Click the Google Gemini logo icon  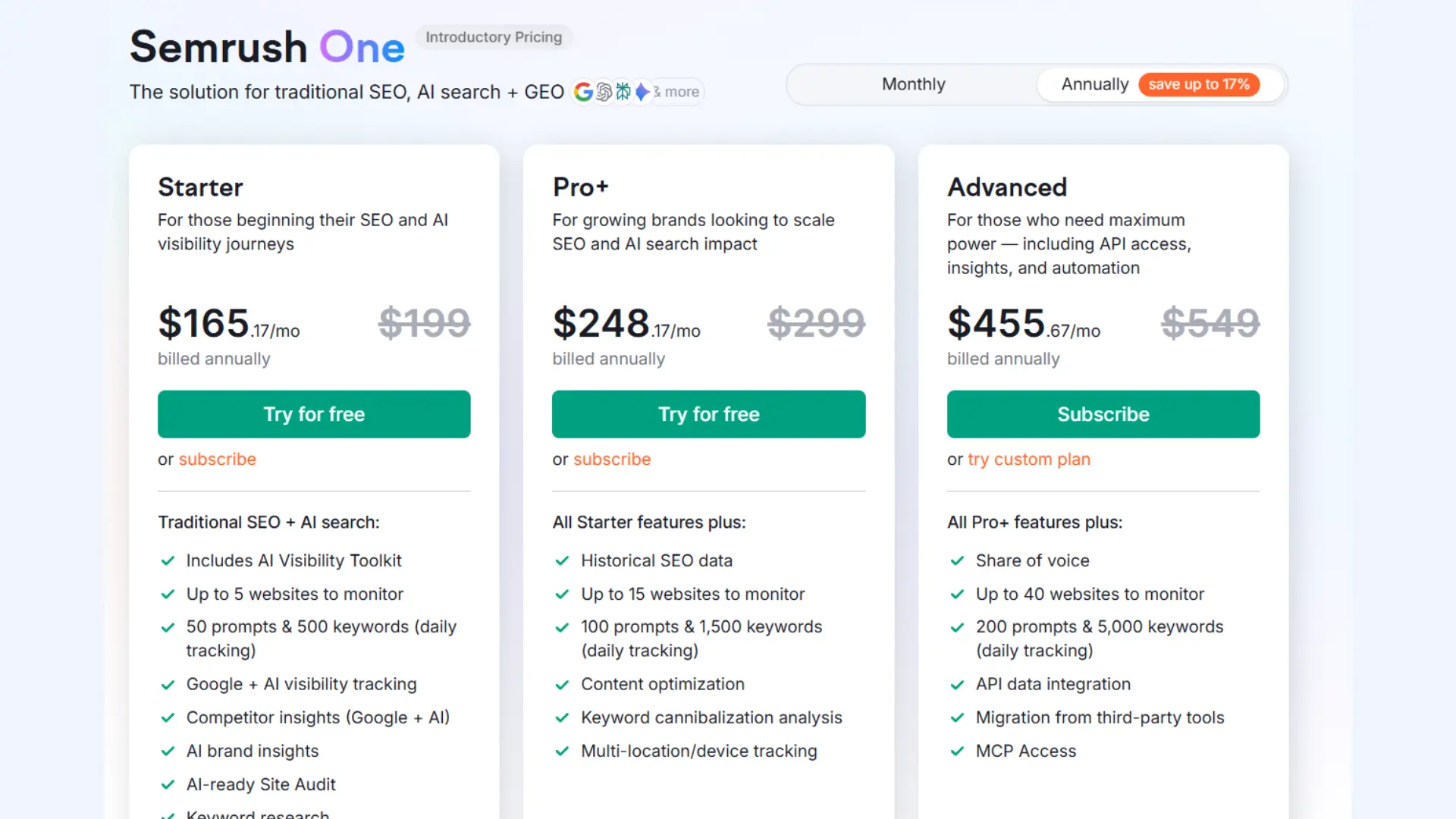(x=642, y=92)
